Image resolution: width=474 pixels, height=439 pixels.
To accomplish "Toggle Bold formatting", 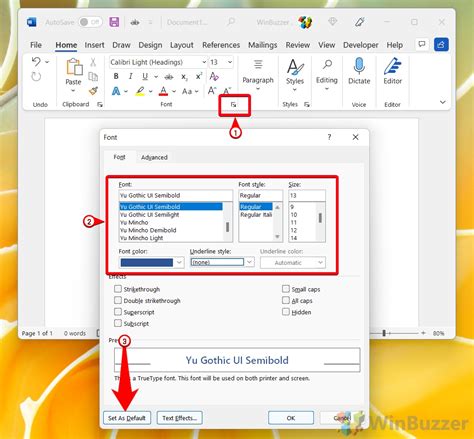I will (116, 76).
